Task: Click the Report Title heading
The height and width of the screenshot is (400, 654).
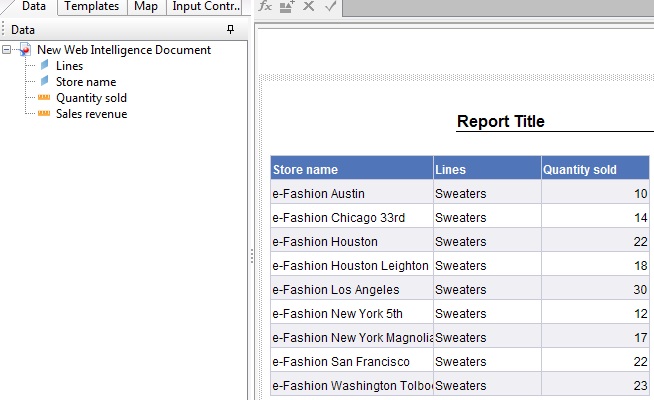Action: (x=501, y=122)
